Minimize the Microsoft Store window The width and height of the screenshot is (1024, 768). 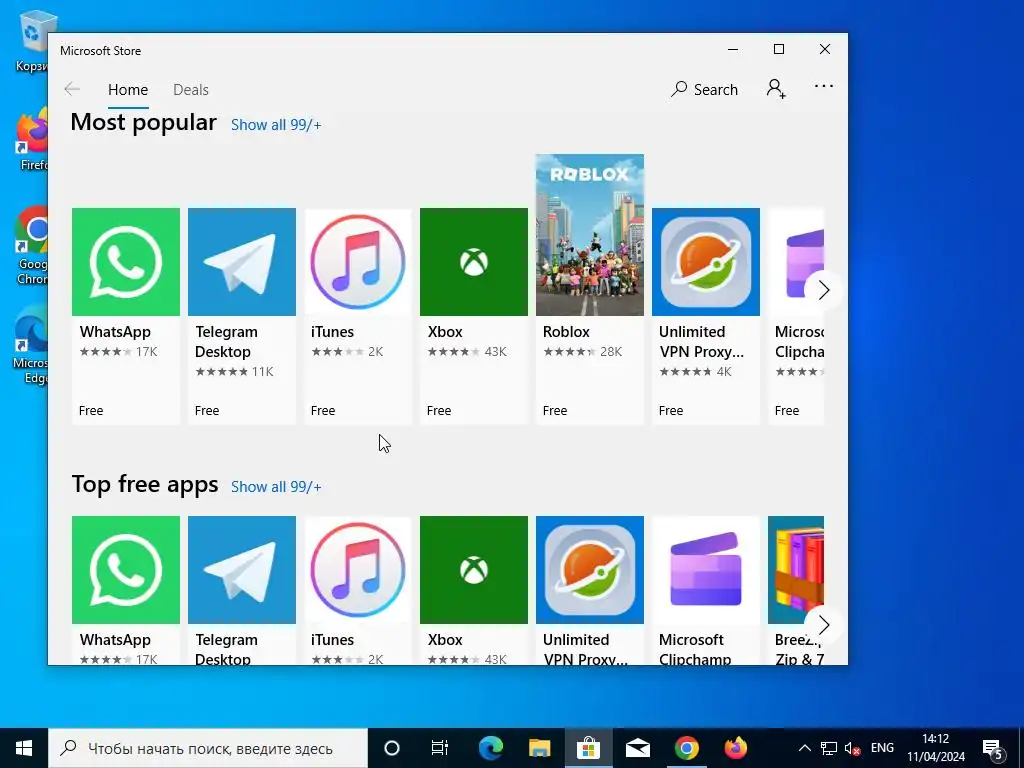pos(733,49)
